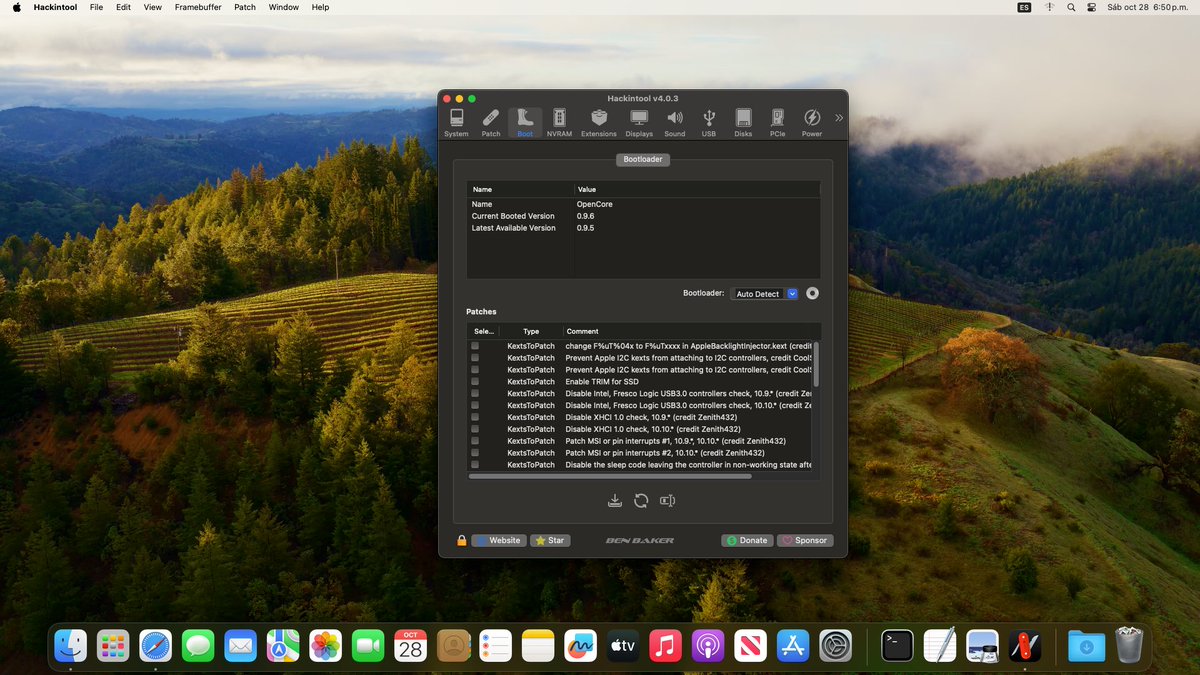Check the AppleBacklightInjector.kext patch
This screenshot has width=1200, height=675.
474,345
